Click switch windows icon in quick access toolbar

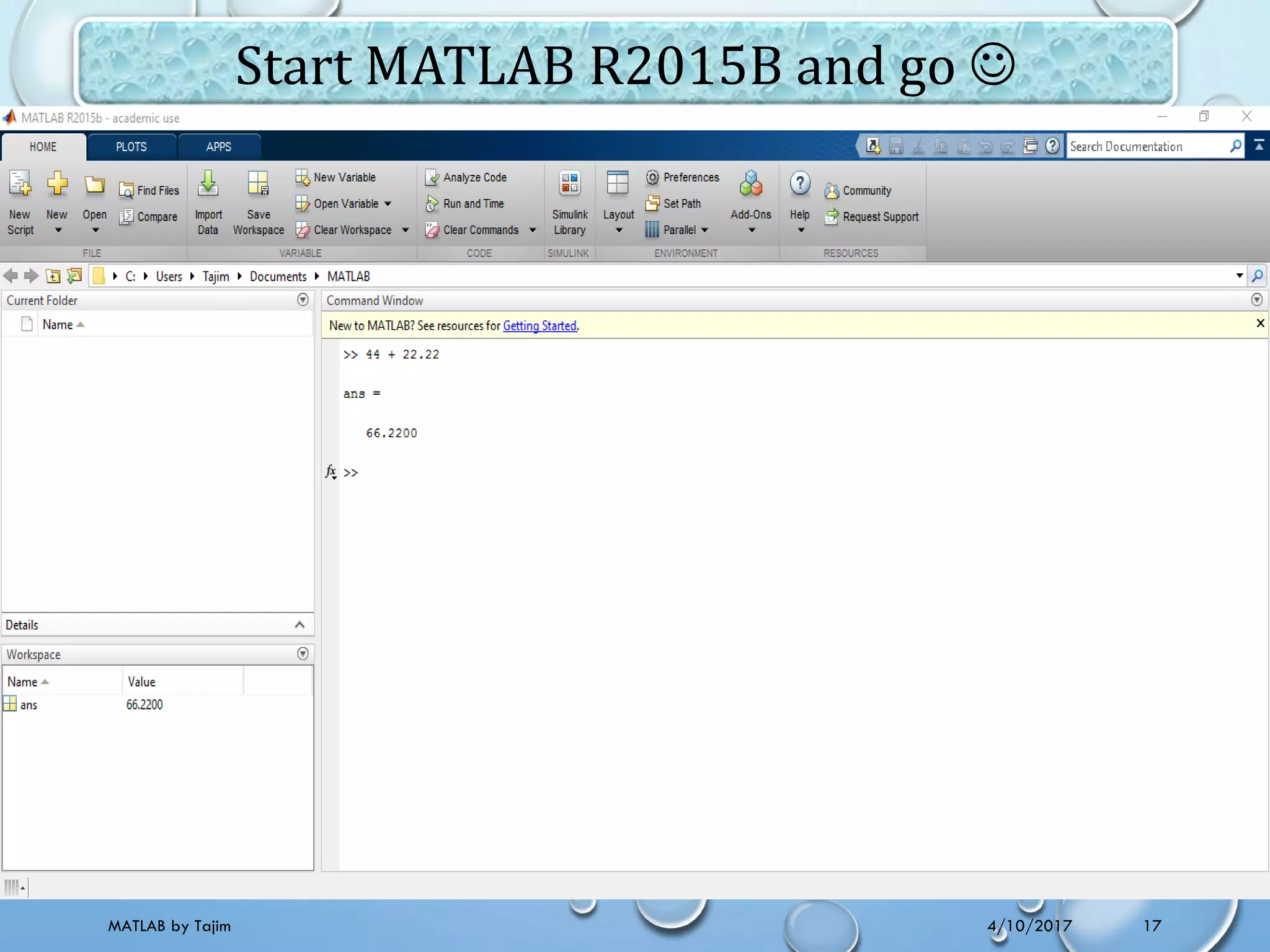pos(1031,146)
